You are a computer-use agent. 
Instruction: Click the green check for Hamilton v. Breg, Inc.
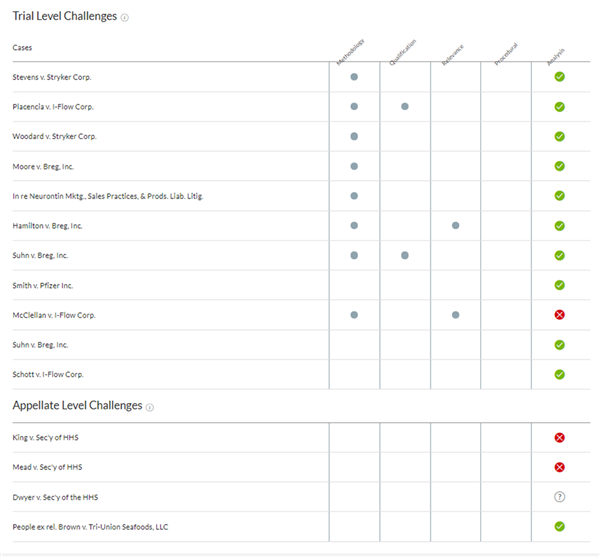[559, 226]
